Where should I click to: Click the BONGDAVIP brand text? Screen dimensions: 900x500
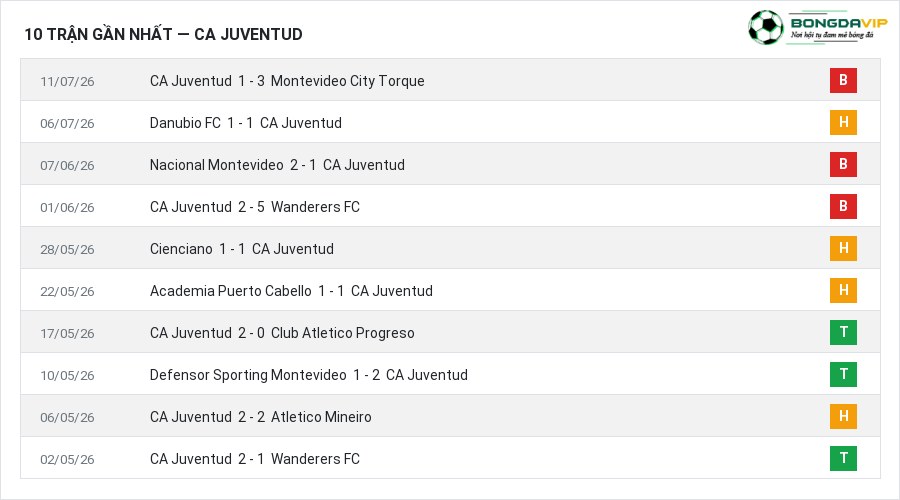839,23
